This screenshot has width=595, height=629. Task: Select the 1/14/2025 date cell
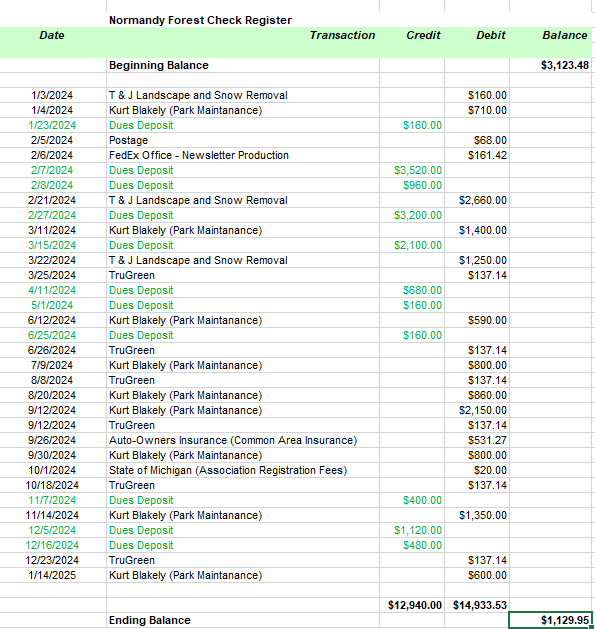[53, 575]
